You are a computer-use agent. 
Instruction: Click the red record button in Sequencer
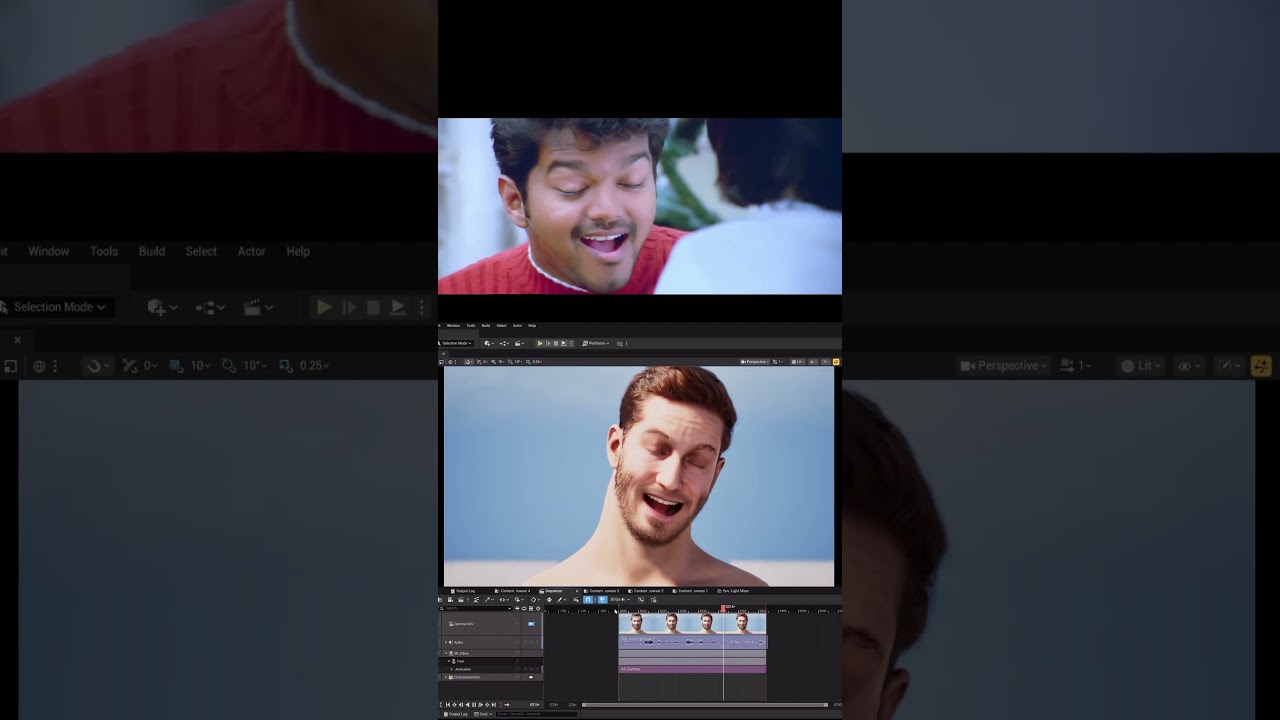(x=500, y=705)
